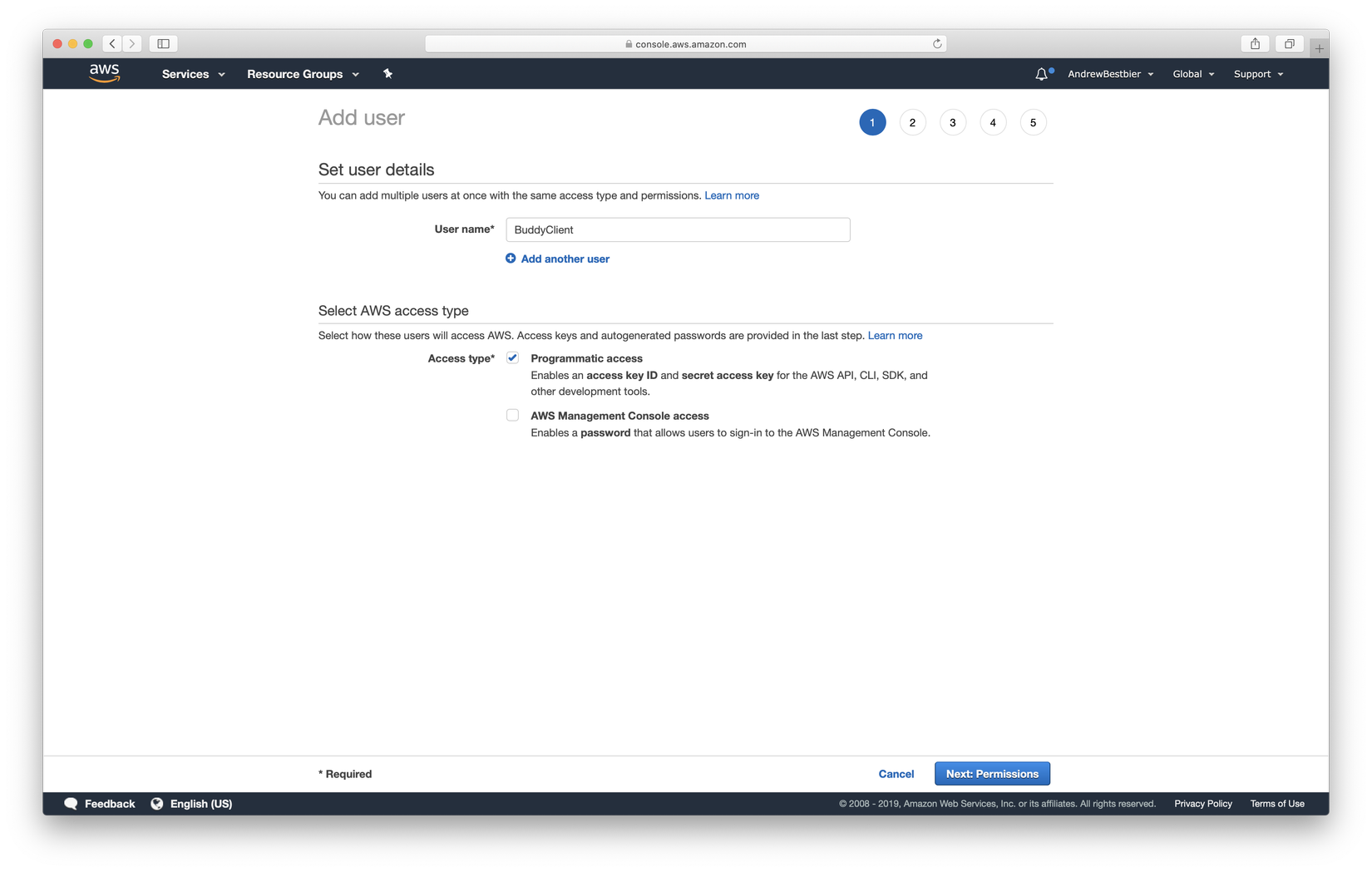Open Learn more link under access type

[896, 336]
